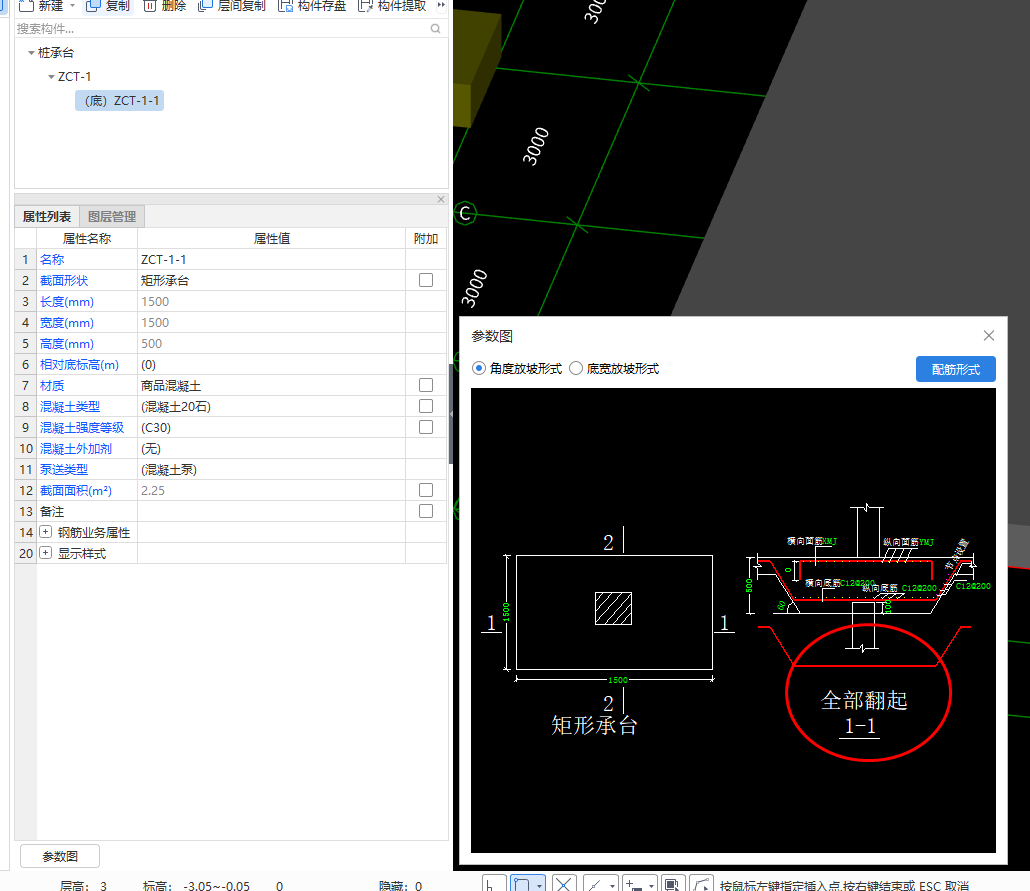Click the plus offset point icon
The width and height of the screenshot is (1030, 891).
pyautogui.click(x=634, y=884)
